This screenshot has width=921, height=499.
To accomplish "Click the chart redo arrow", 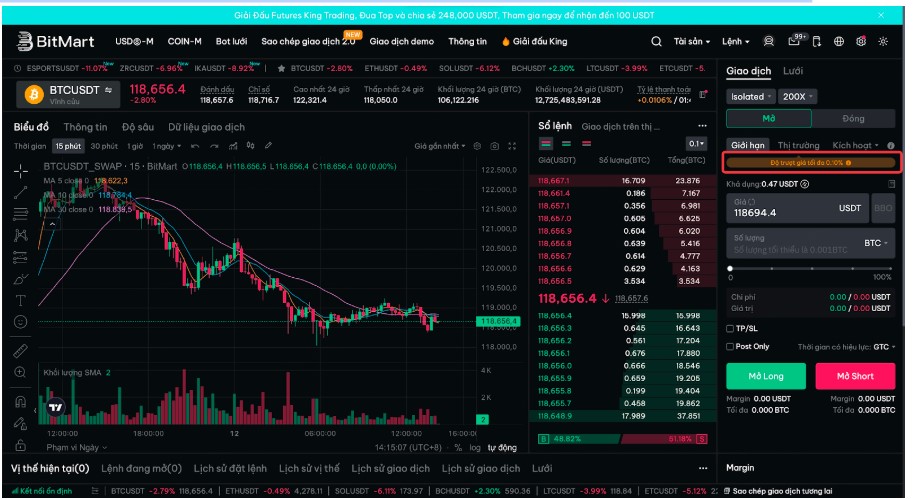I will pyautogui.click(x=214, y=146).
